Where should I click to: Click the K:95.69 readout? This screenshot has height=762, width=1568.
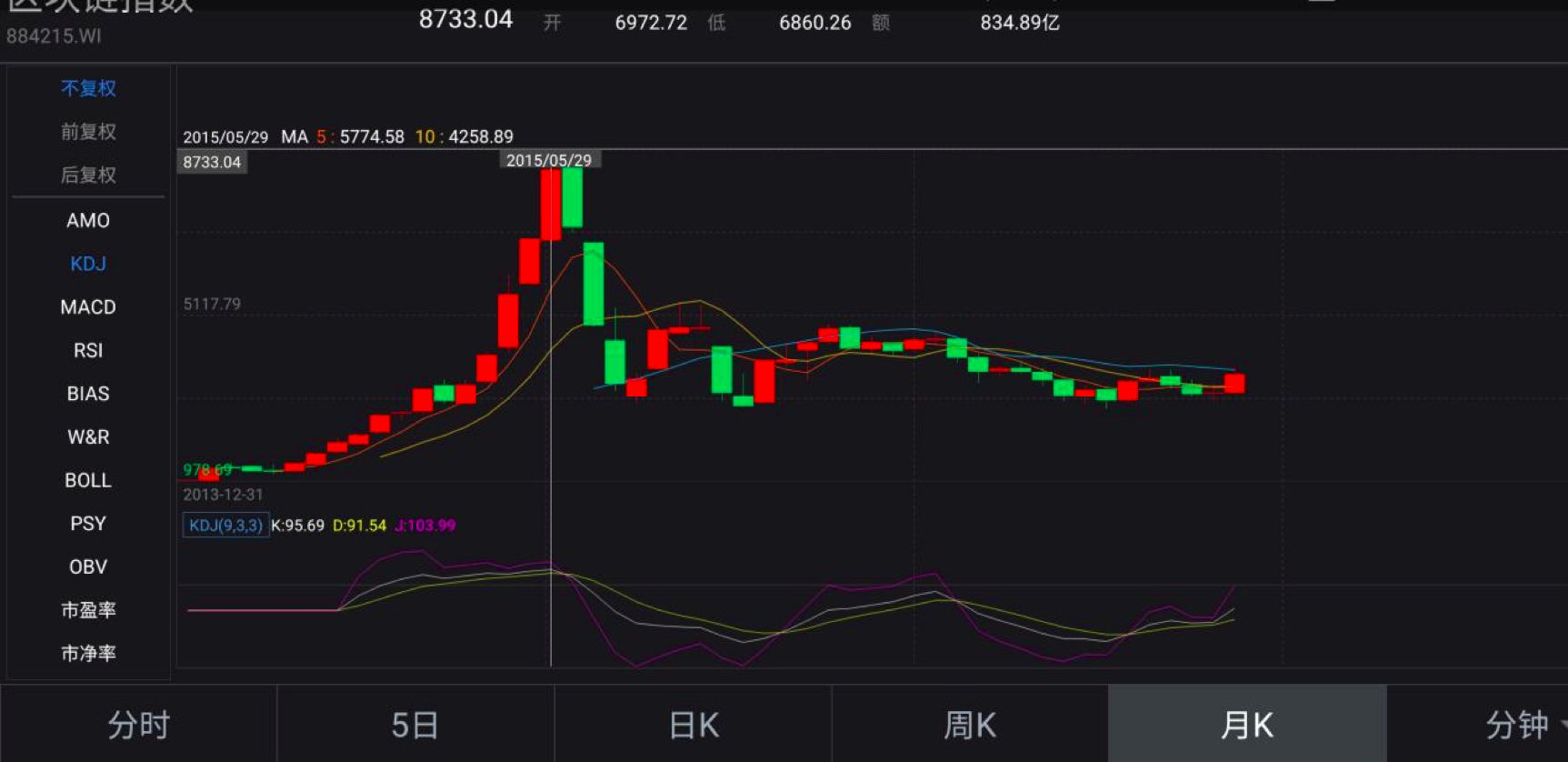tap(297, 526)
